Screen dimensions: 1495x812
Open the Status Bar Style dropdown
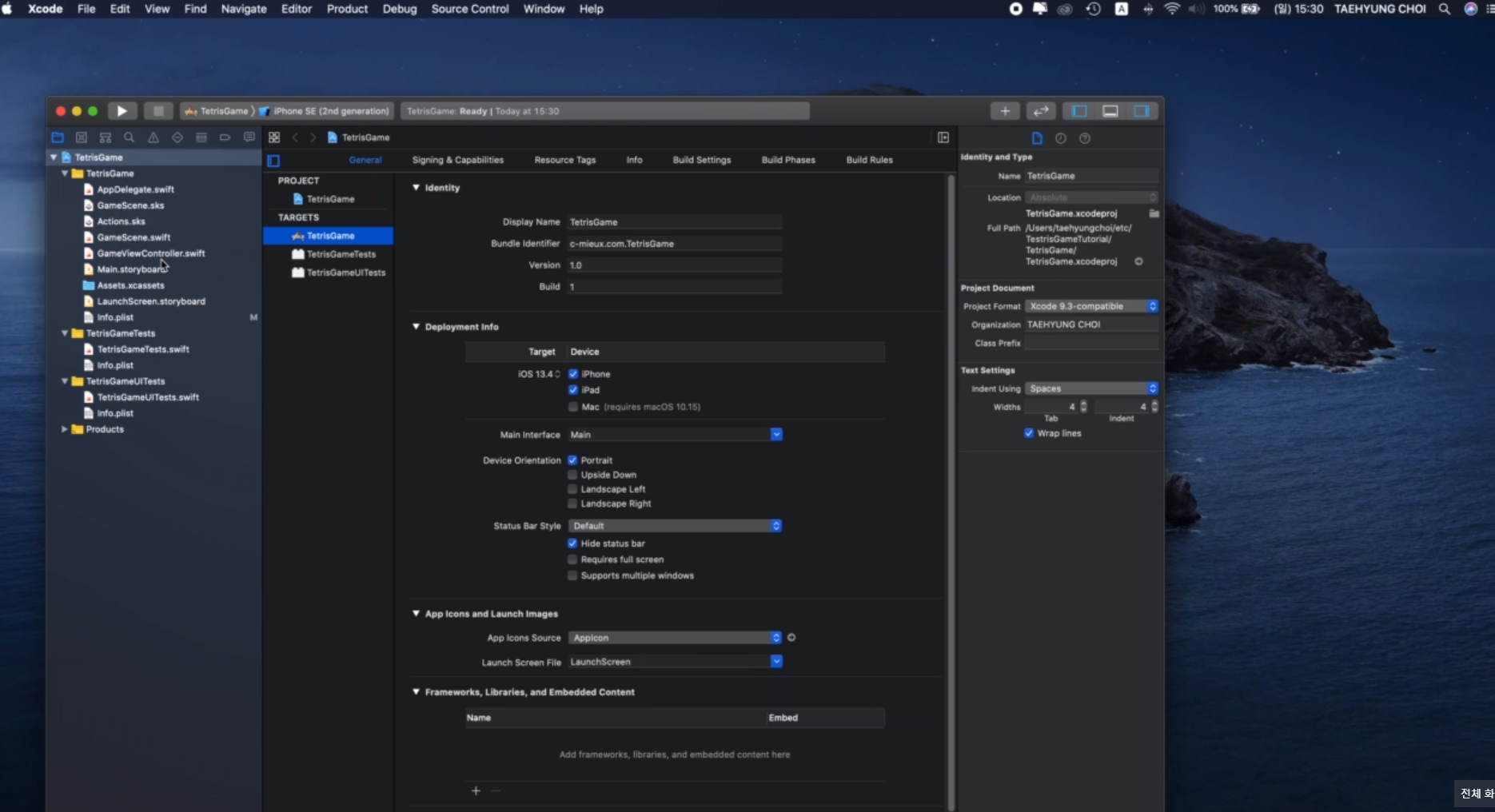coord(675,526)
